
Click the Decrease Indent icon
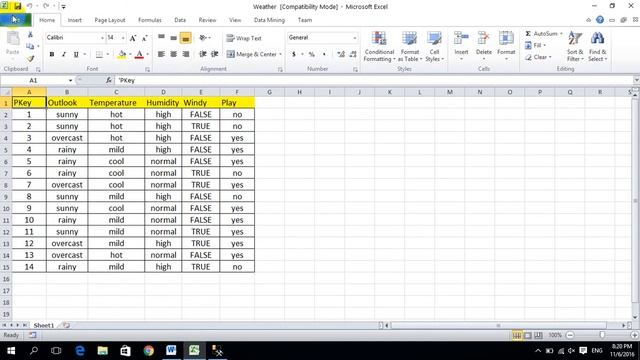[x=203, y=54]
